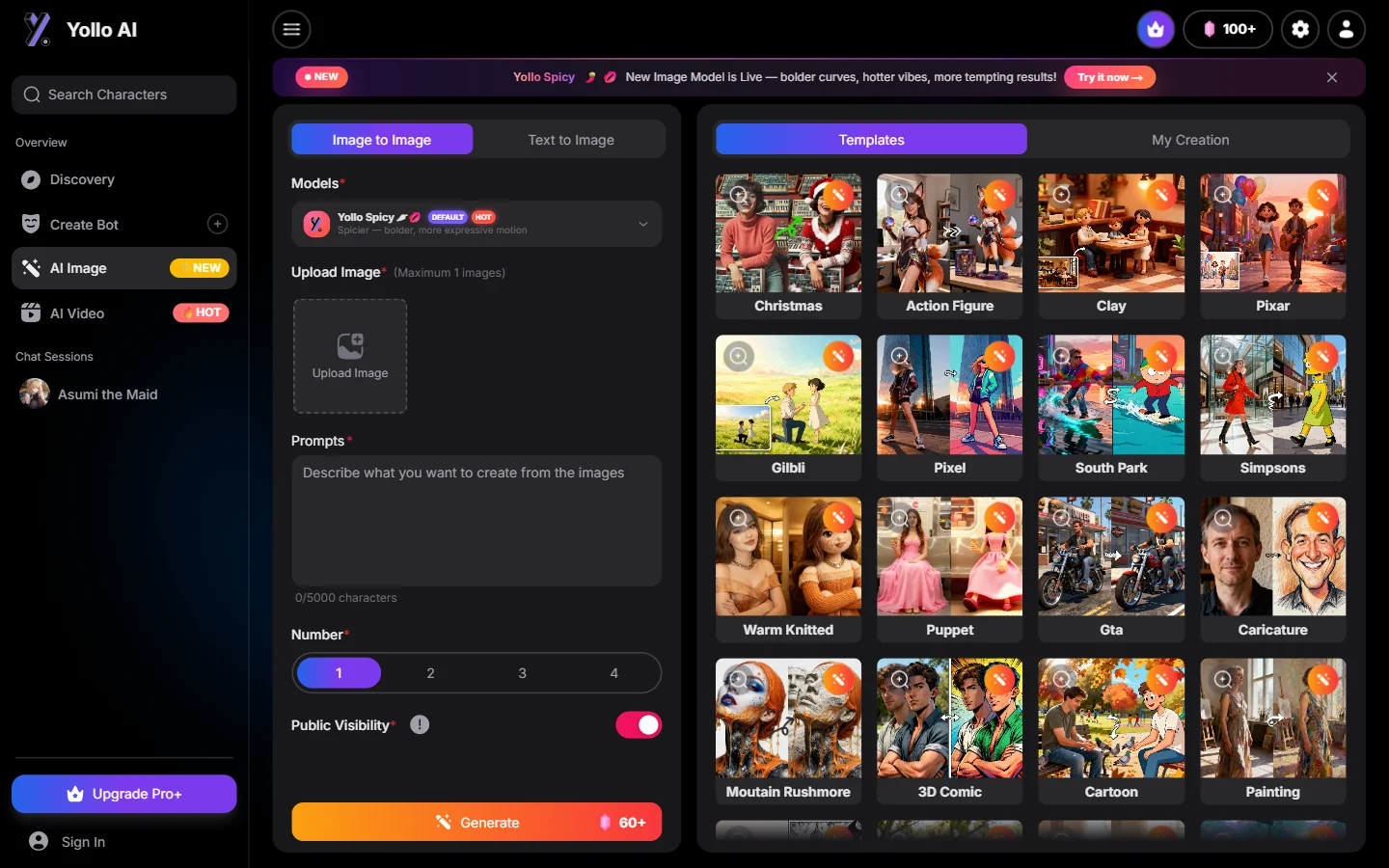Screen dimensions: 1389x868
Task: Click the magnifier icon on Gilbli template
Action: coord(738,356)
